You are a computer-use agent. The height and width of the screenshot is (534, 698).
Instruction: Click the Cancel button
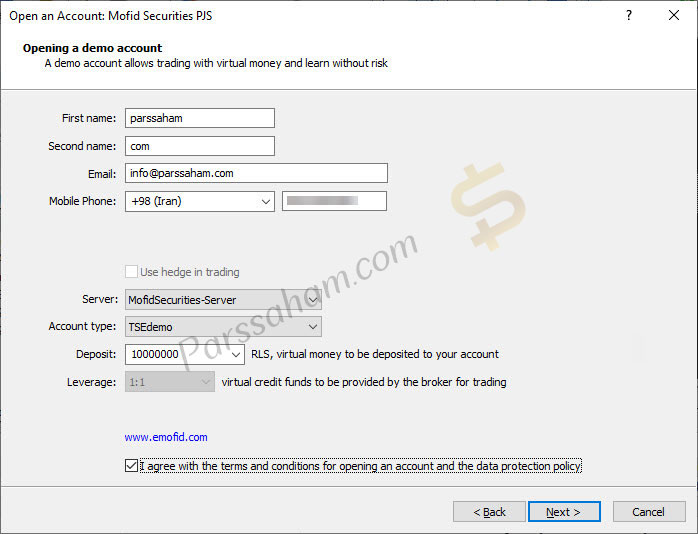(649, 512)
